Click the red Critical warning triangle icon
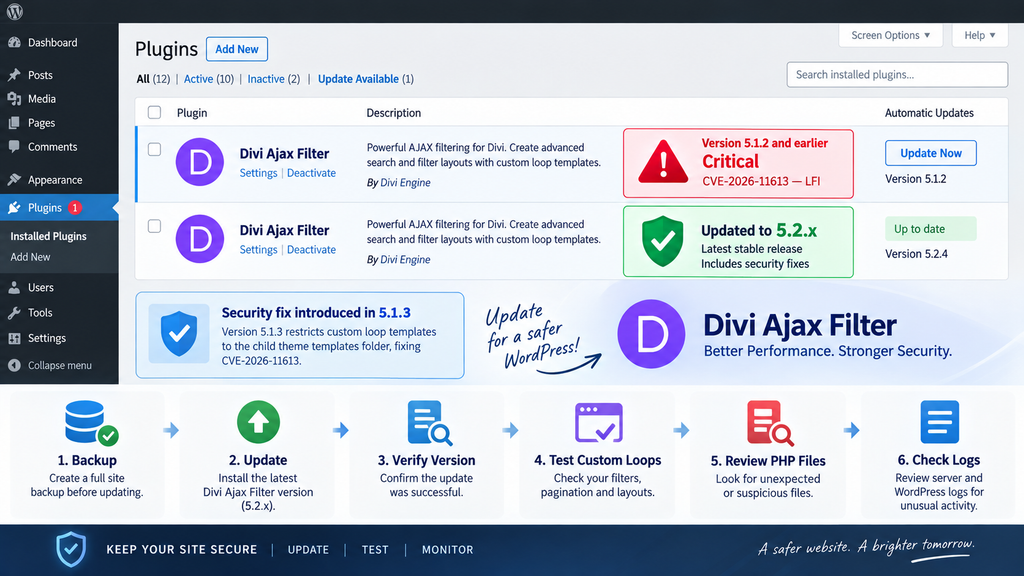 [663, 162]
